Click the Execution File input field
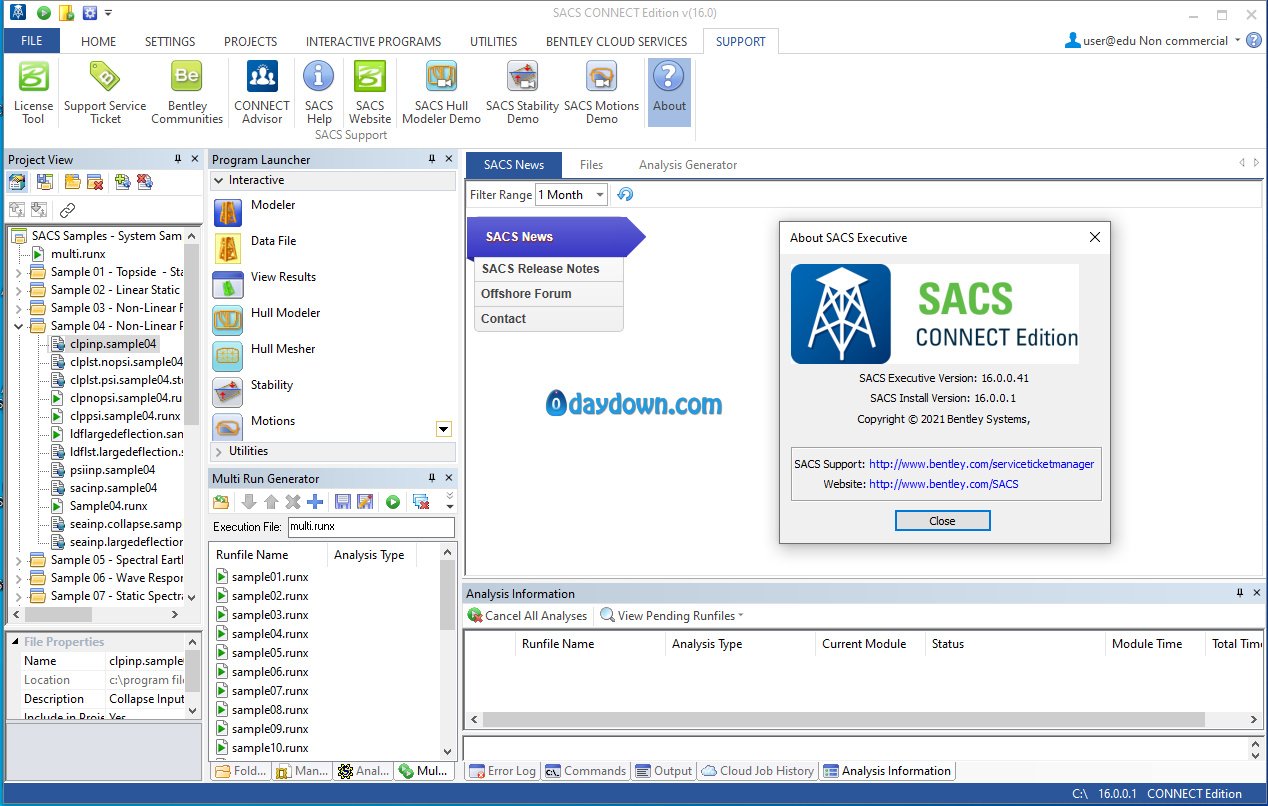The image size is (1268, 806). pos(371,527)
